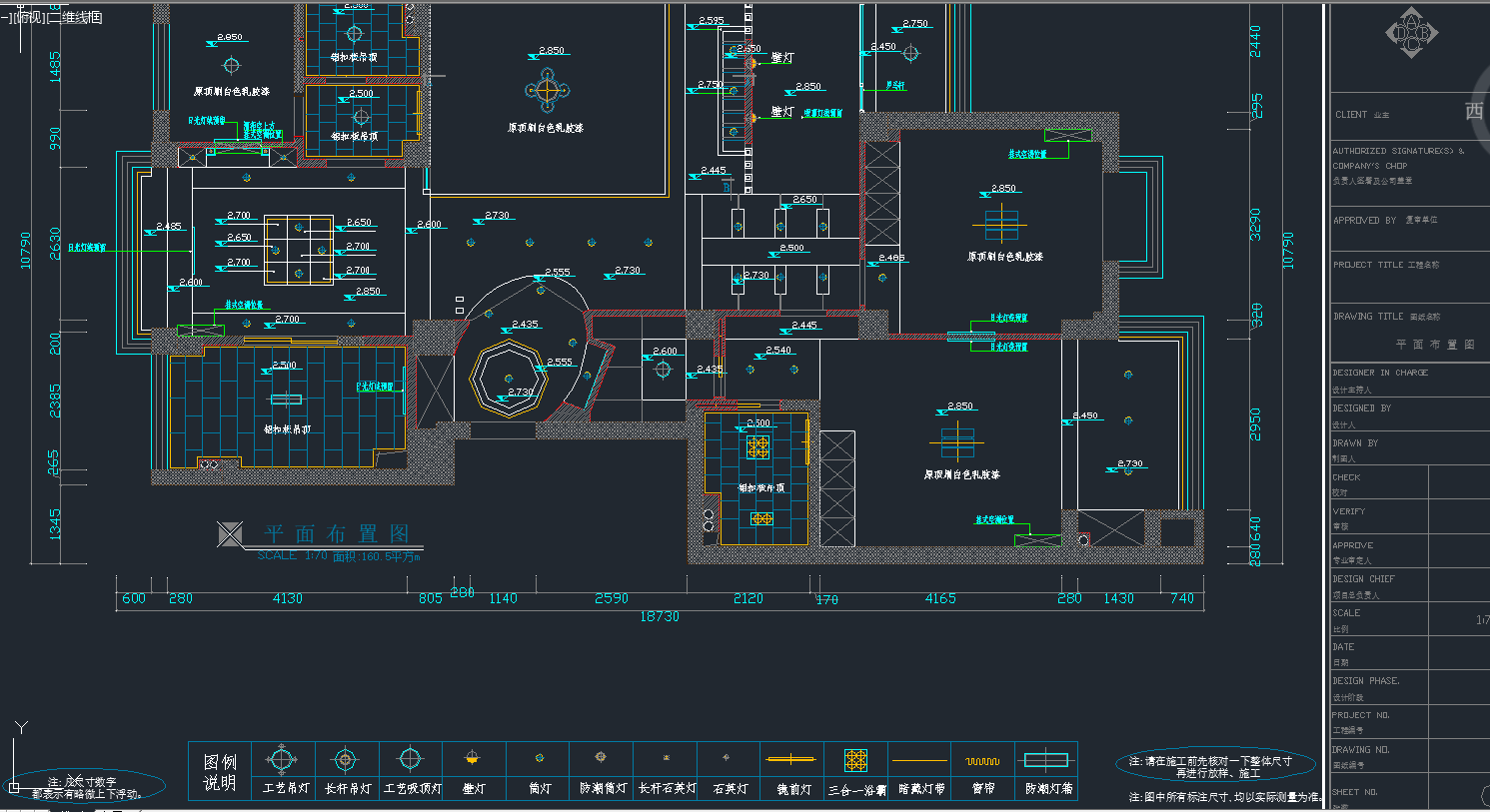Screen dimensions: 1490x812
Task: Click the 石英灯 legend symbol
Action: pyautogui.click(x=727, y=757)
